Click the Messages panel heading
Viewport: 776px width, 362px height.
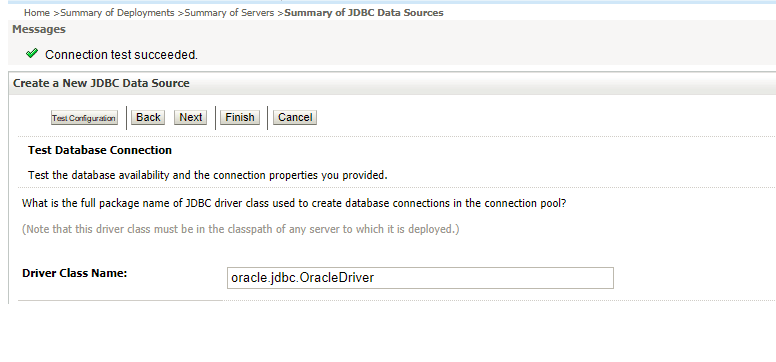pos(39,29)
